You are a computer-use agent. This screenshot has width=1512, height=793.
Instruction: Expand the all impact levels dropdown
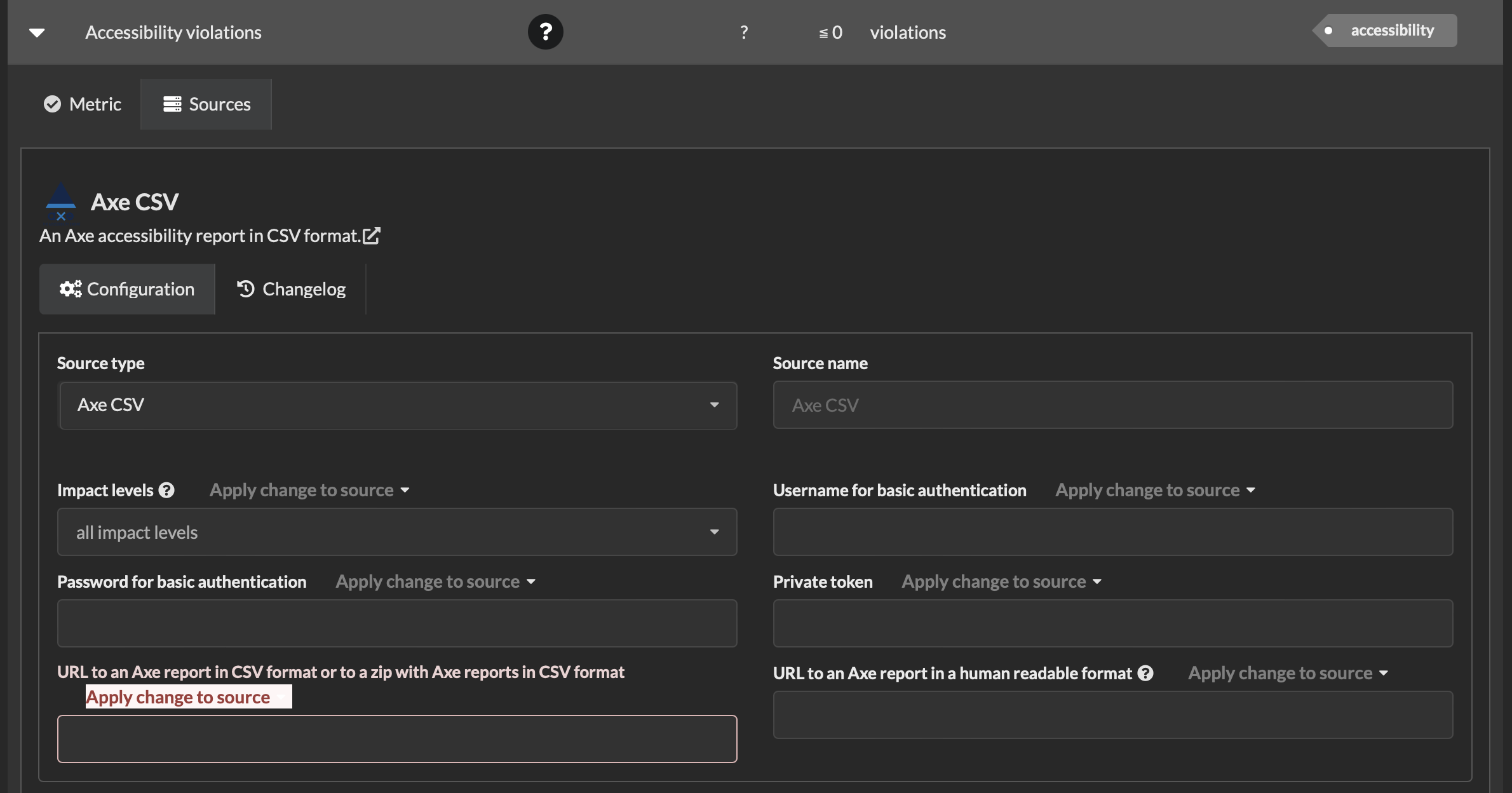click(398, 532)
